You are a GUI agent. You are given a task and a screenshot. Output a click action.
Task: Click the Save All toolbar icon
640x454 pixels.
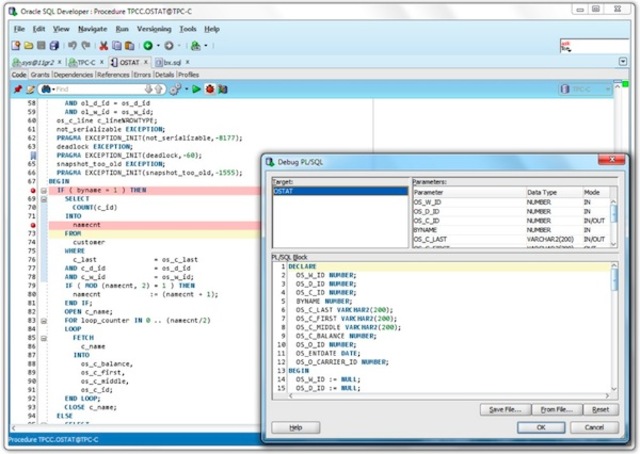coord(54,46)
